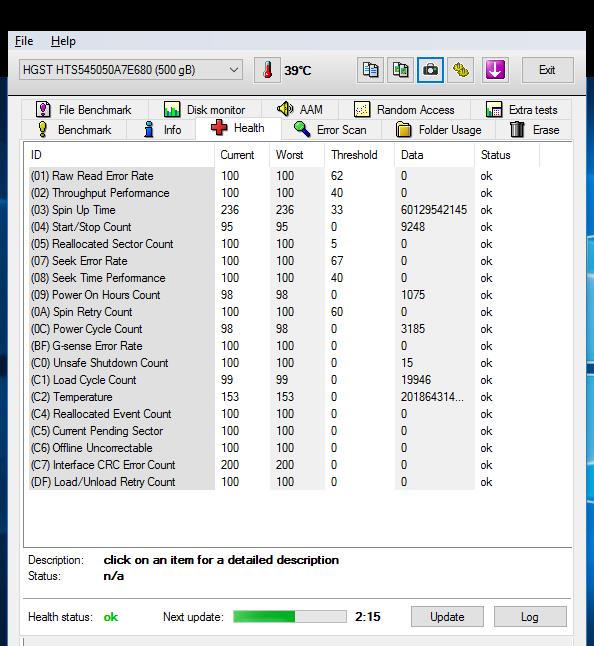Switch to the Benchmark tab
The image size is (594, 646).
tap(74, 130)
